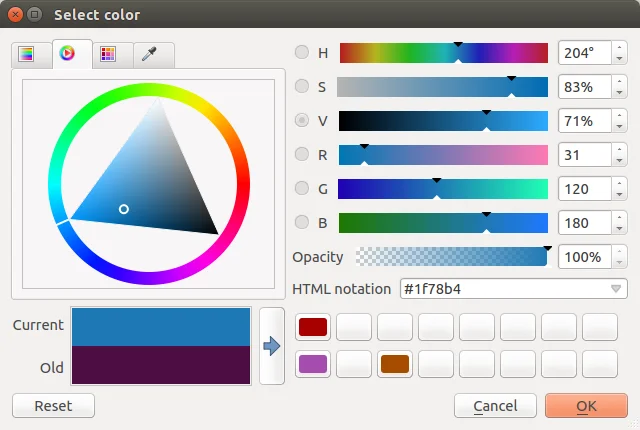
Task: Select the S saturation radio button
Action: tap(302, 87)
